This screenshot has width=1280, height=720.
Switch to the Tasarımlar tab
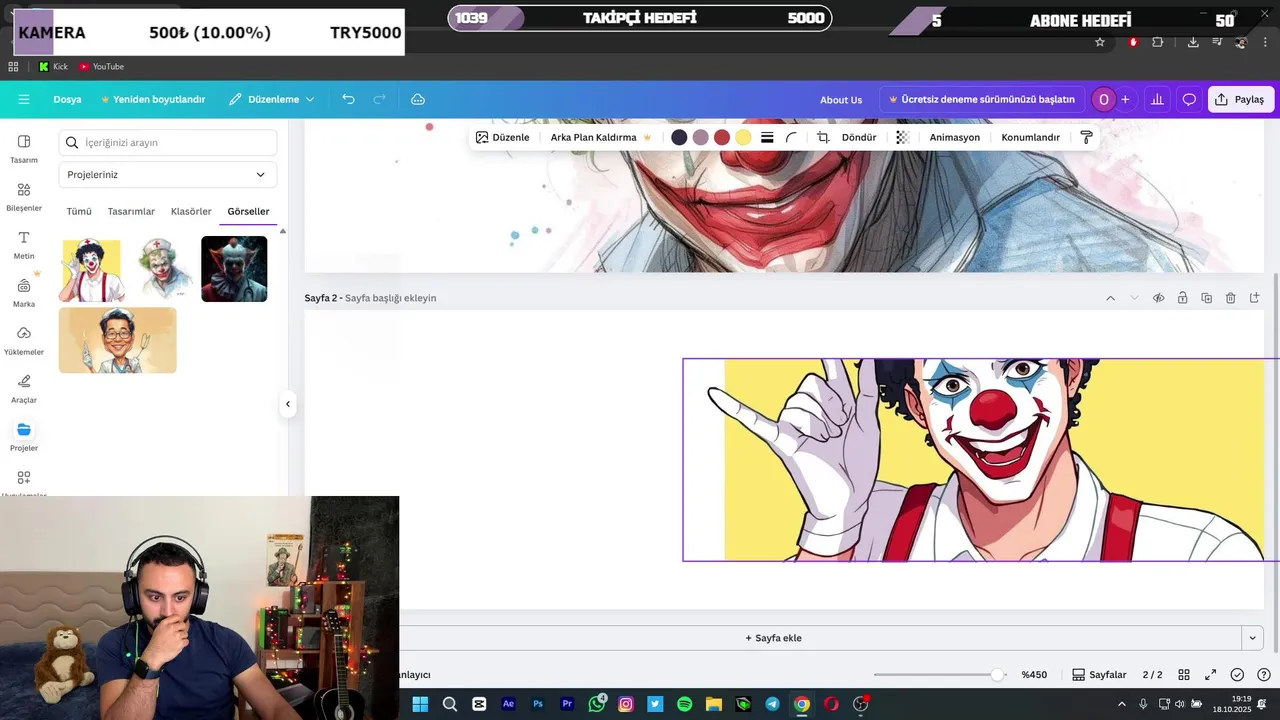[131, 211]
